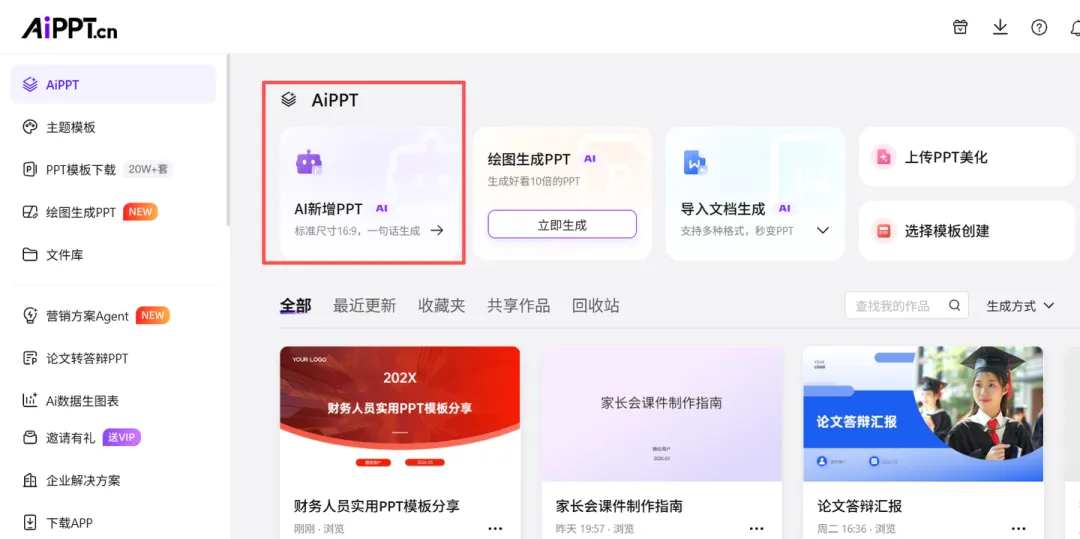Open the 共享作品 tab

[x=519, y=306]
